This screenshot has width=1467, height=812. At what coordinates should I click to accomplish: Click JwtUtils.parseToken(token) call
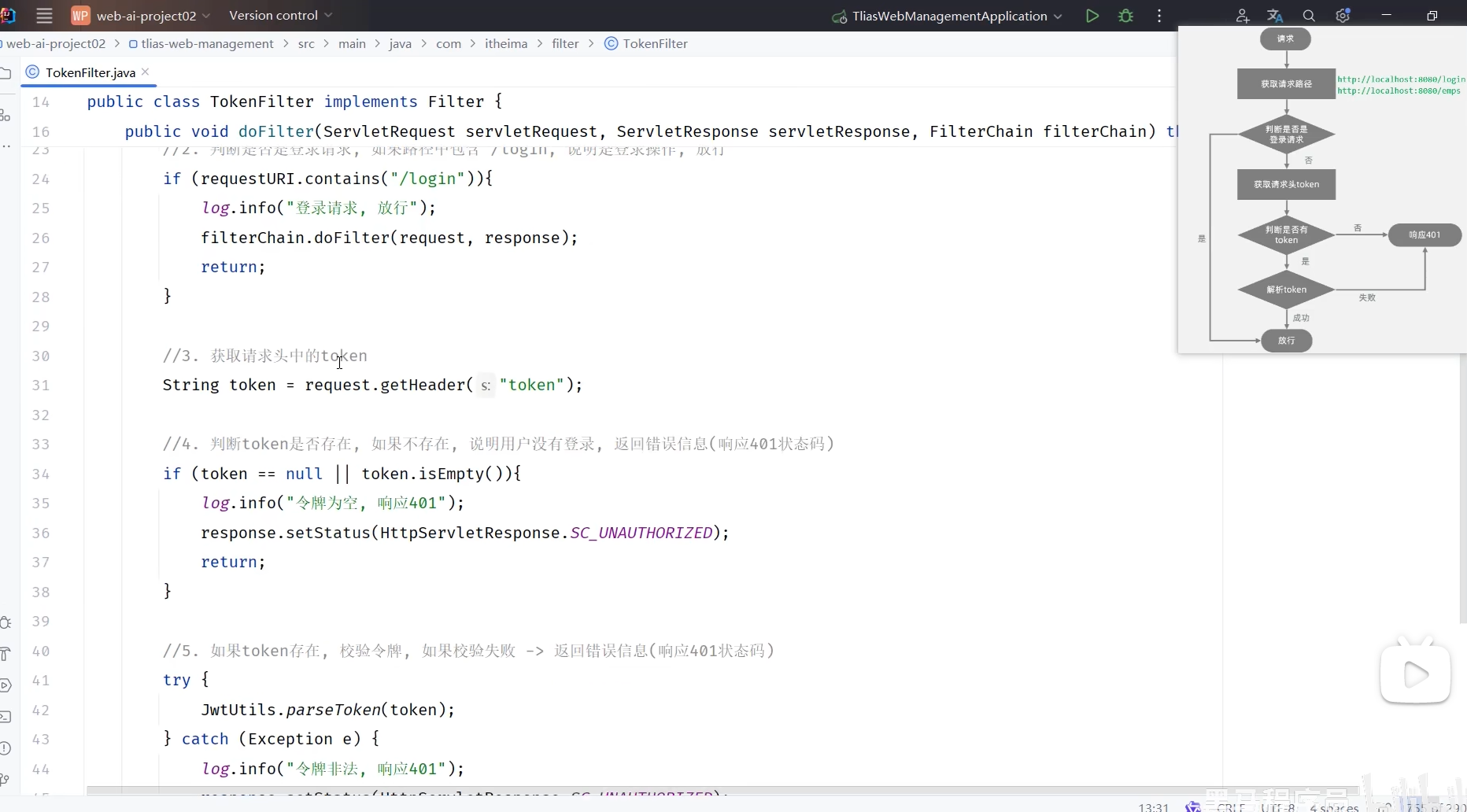pyautogui.click(x=328, y=710)
